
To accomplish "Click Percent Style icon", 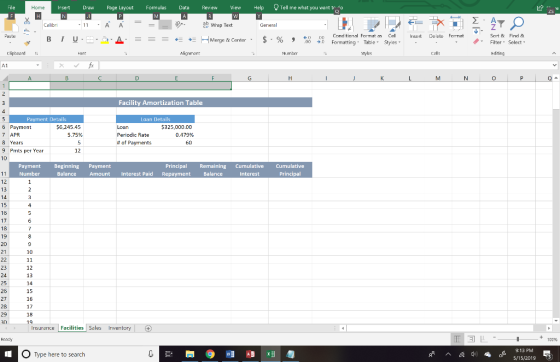I will coord(280,40).
